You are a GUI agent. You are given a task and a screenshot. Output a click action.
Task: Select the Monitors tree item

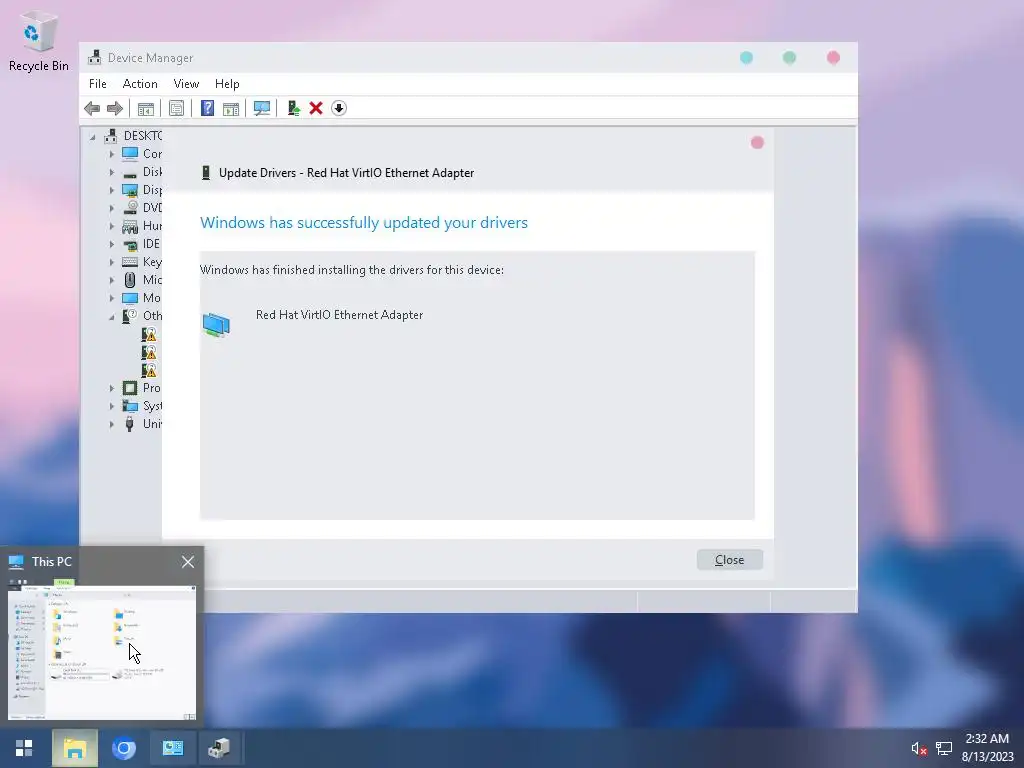pos(142,298)
